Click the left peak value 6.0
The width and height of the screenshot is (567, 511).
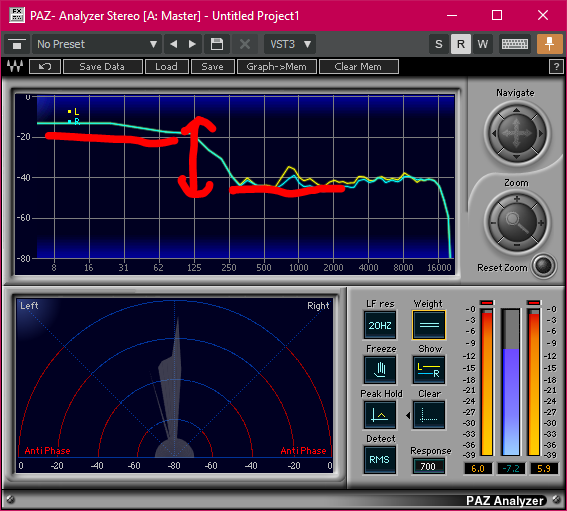click(x=478, y=468)
